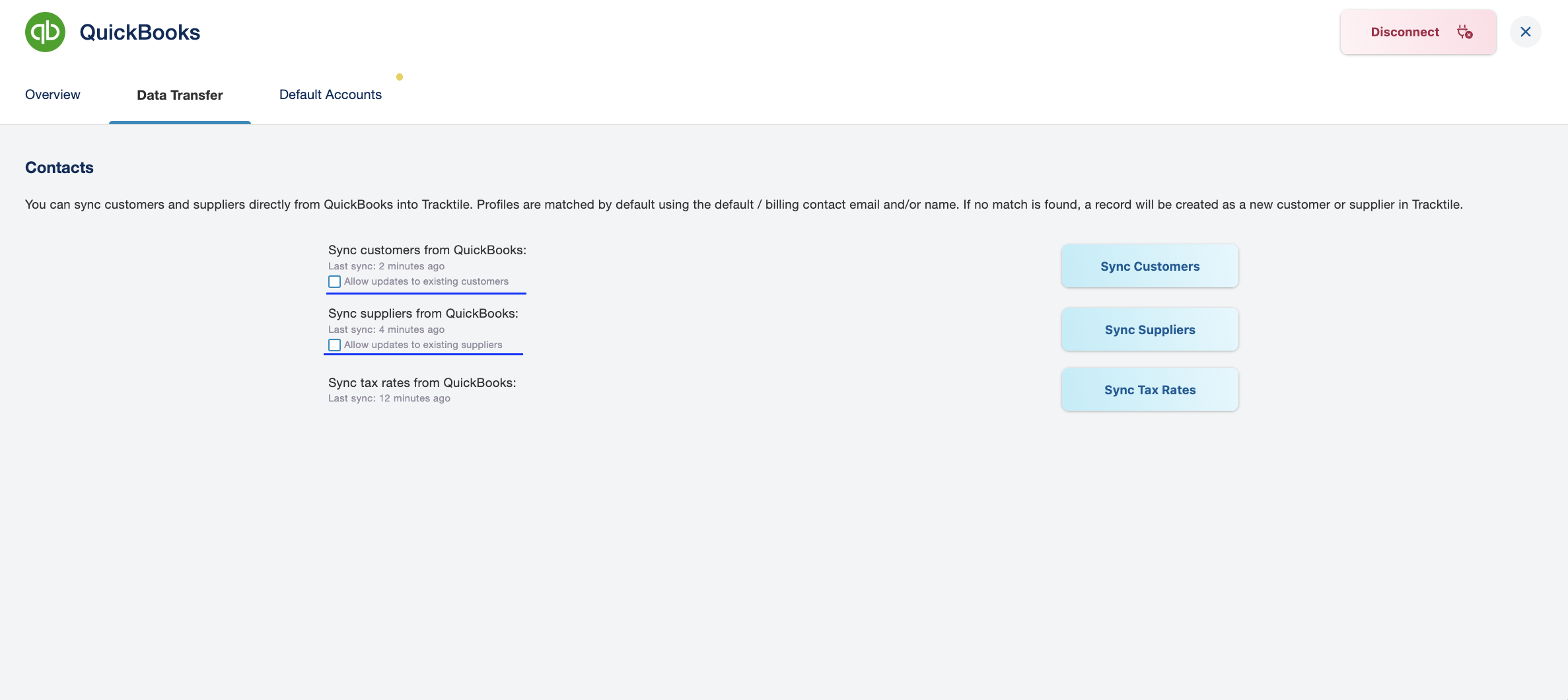1568x700 pixels.
Task: Run the Sync Tax Rates button
Action: (1149, 390)
